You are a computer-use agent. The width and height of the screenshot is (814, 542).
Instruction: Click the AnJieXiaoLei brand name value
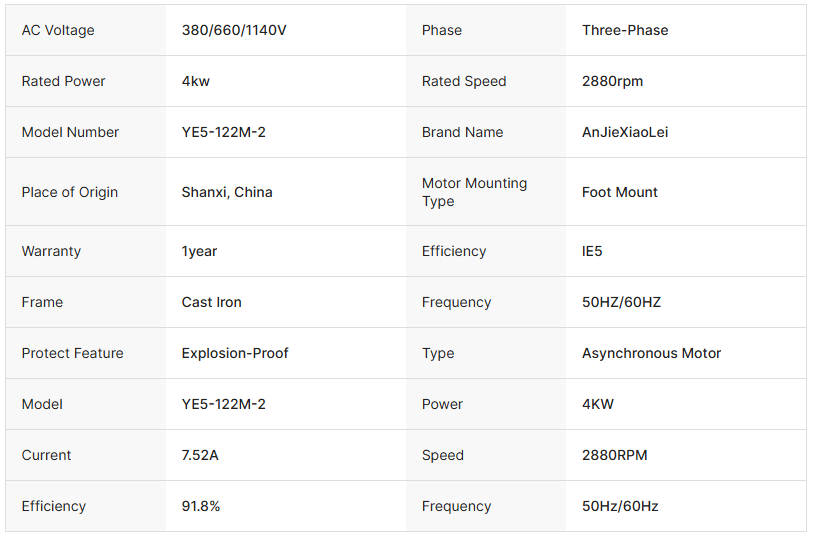tap(625, 132)
